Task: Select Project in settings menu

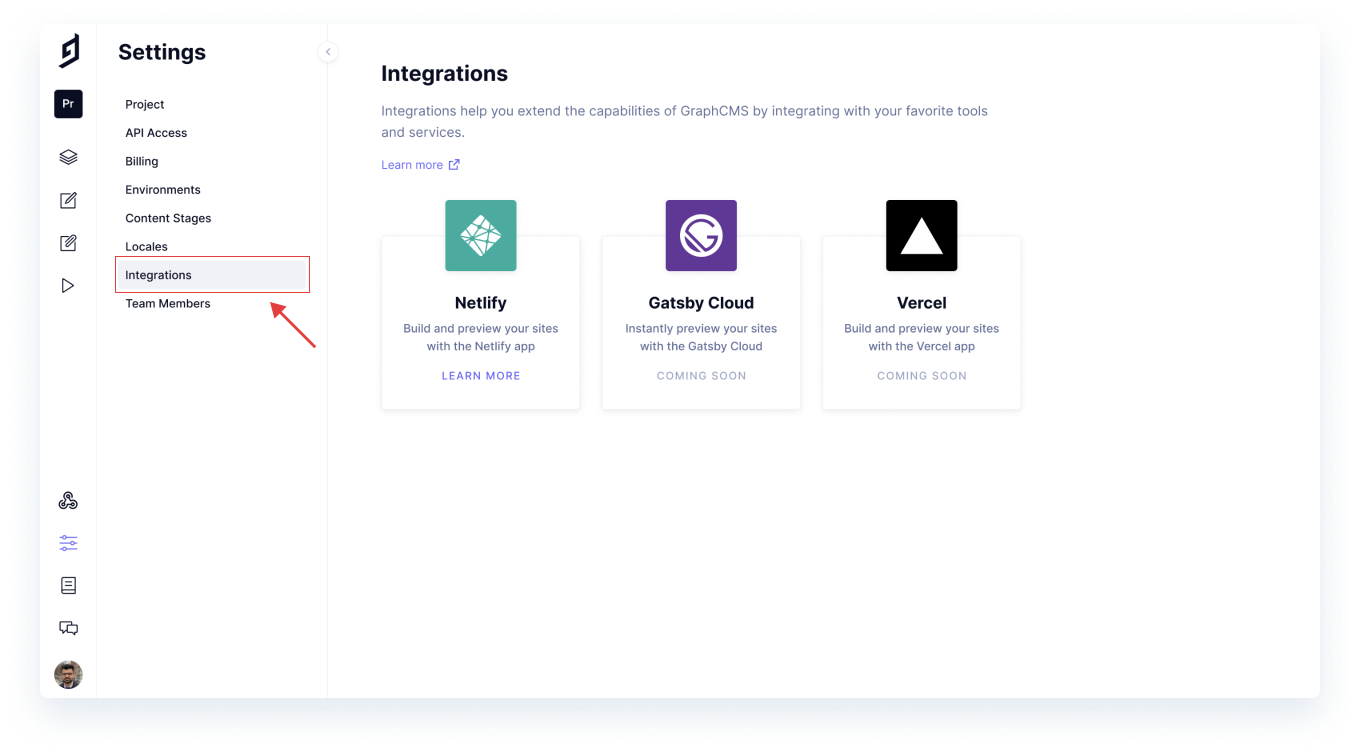Action: coord(145,104)
